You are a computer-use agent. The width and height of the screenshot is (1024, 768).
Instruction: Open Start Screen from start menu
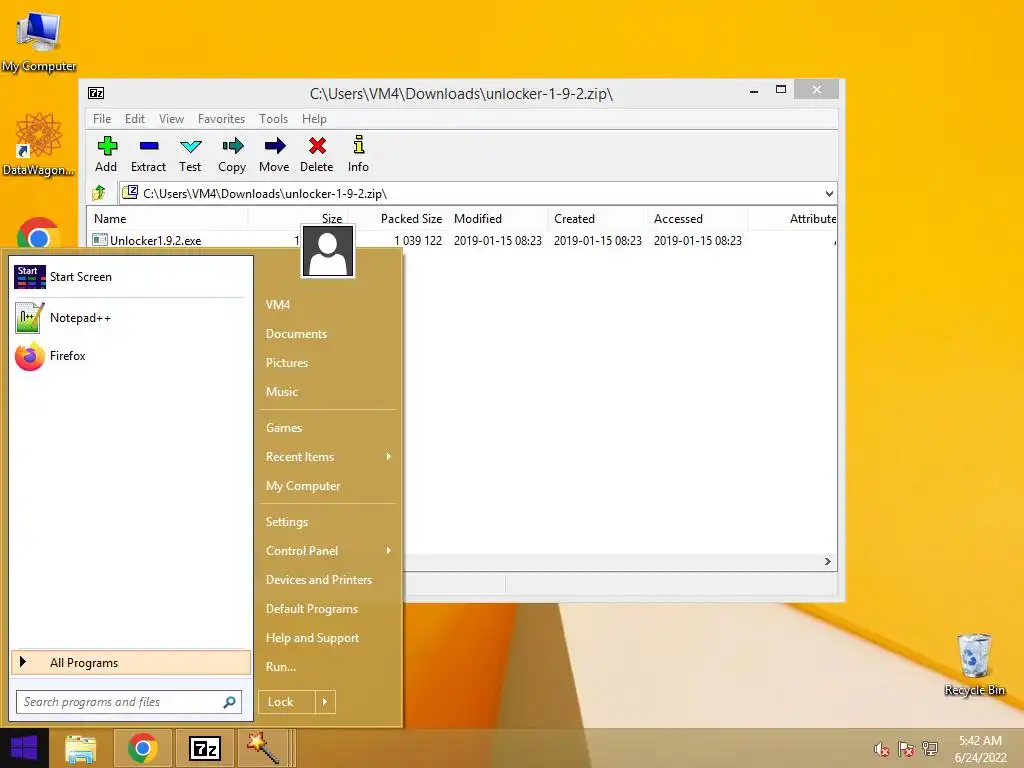[x=130, y=277]
